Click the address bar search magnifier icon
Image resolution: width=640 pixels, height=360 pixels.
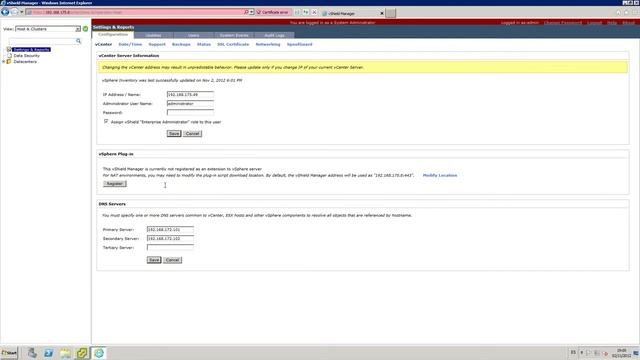click(x=246, y=12)
